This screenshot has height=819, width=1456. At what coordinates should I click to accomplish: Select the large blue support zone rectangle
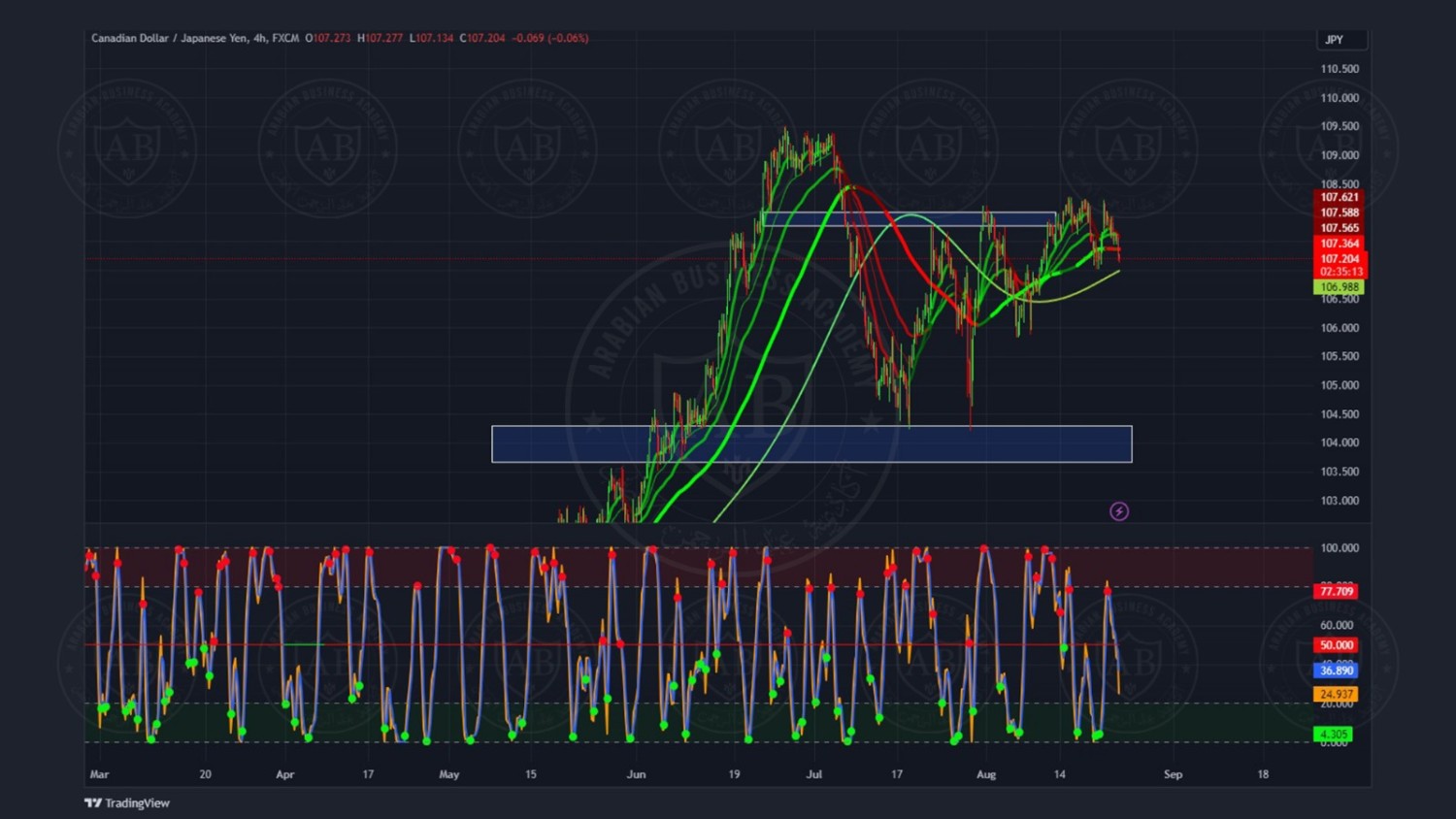click(x=811, y=443)
